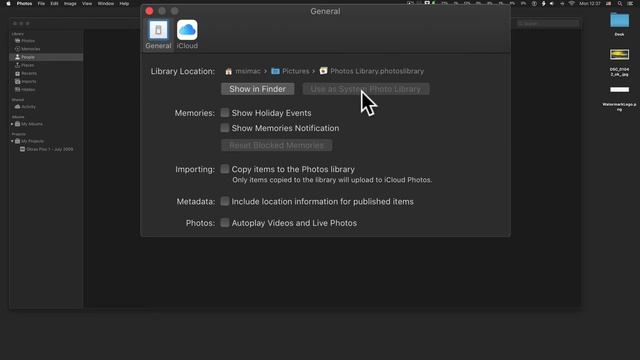Open Imports in the sidebar
This screenshot has width=640, height=360.
pos(29,82)
